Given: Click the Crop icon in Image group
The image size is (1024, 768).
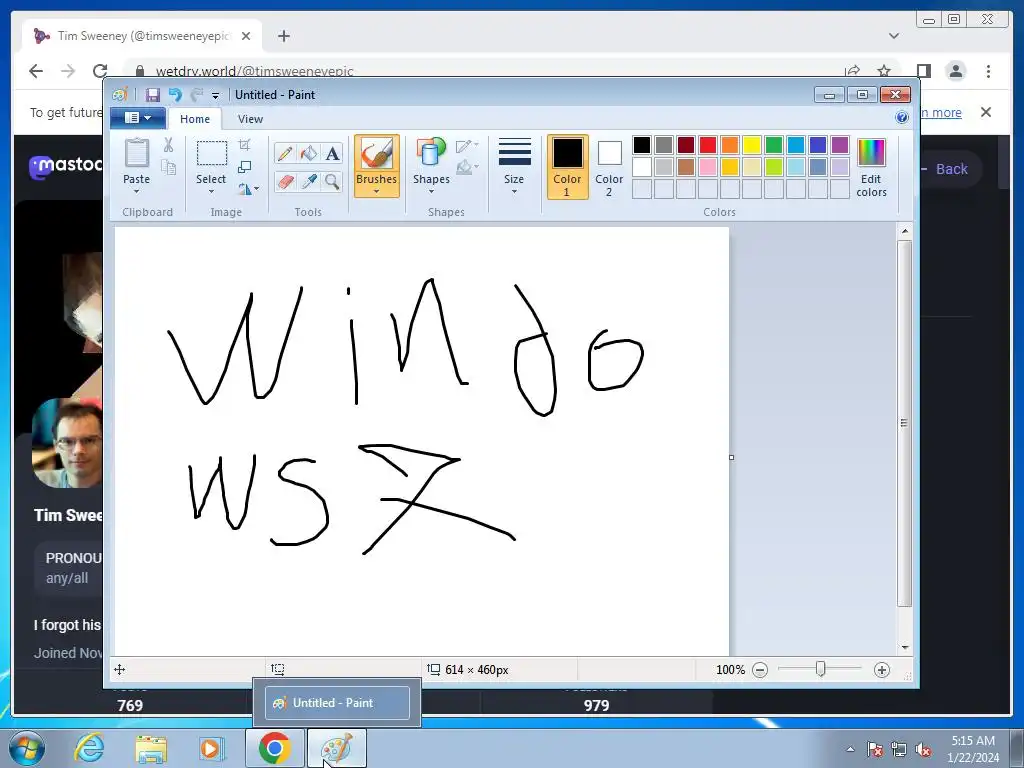Looking at the screenshot, I should [244, 145].
